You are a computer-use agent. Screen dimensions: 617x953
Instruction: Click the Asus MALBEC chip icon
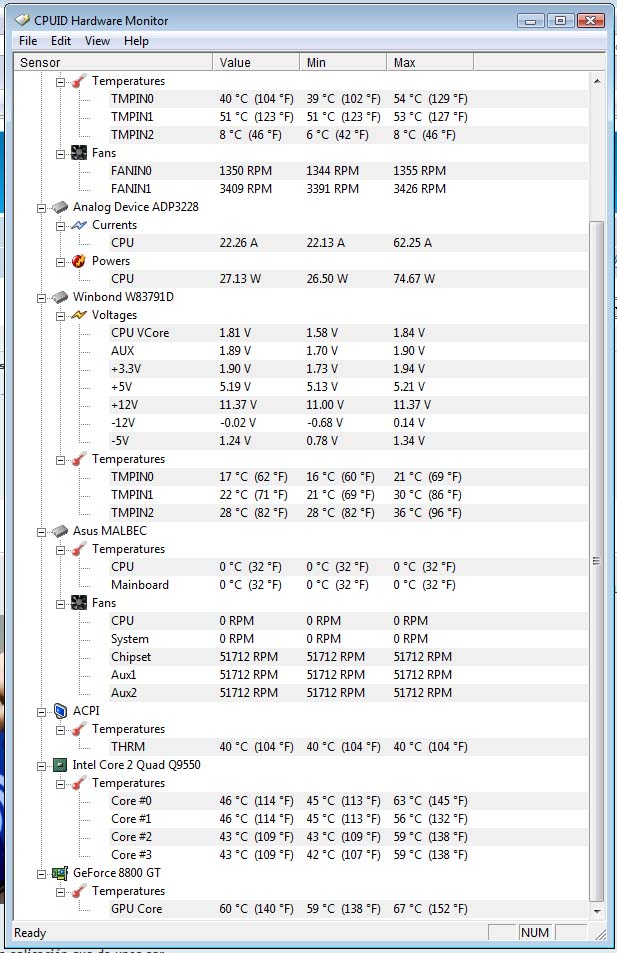(60, 531)
